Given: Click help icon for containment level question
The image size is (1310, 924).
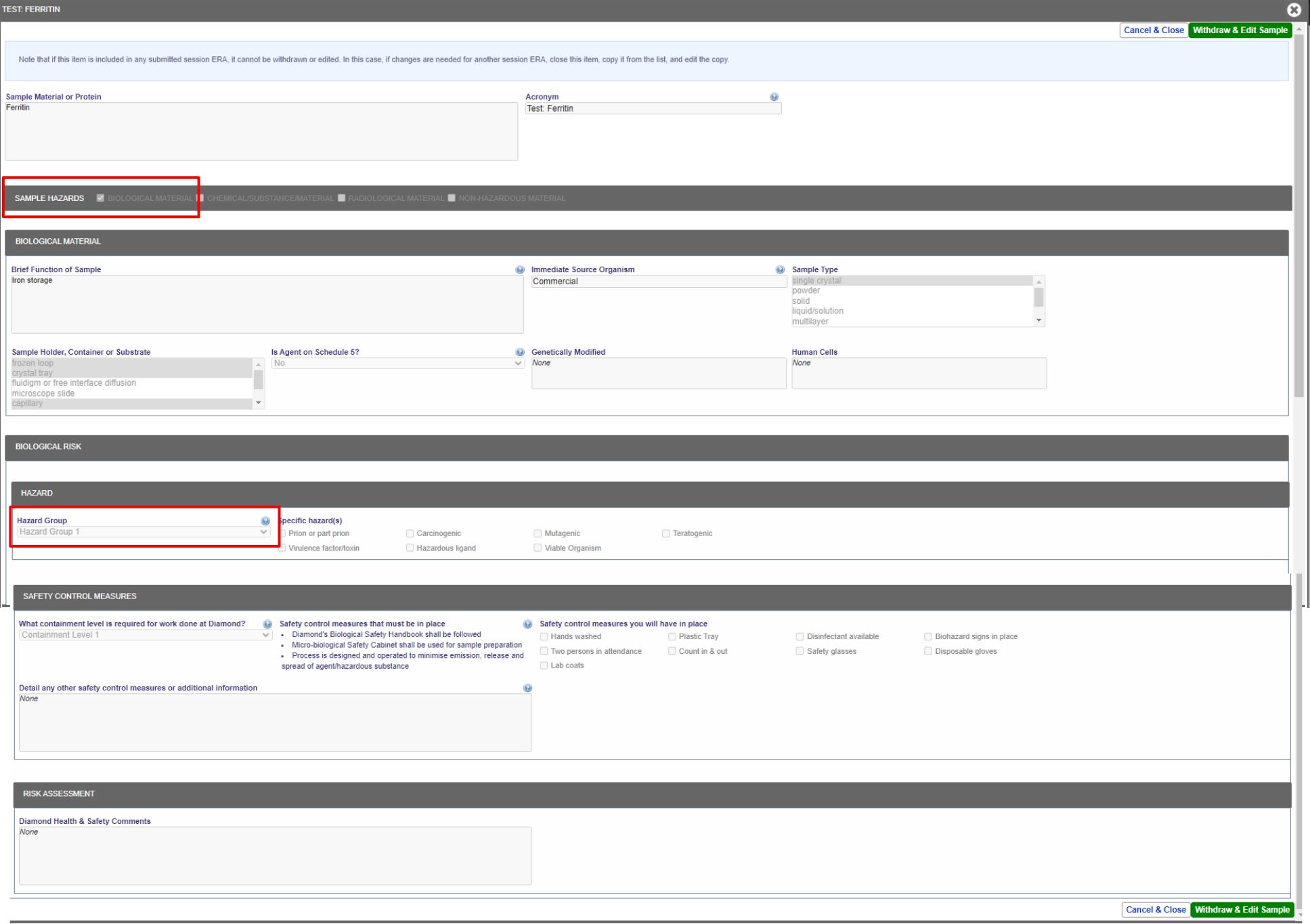Looking at the screenshot, I should 267,624.
